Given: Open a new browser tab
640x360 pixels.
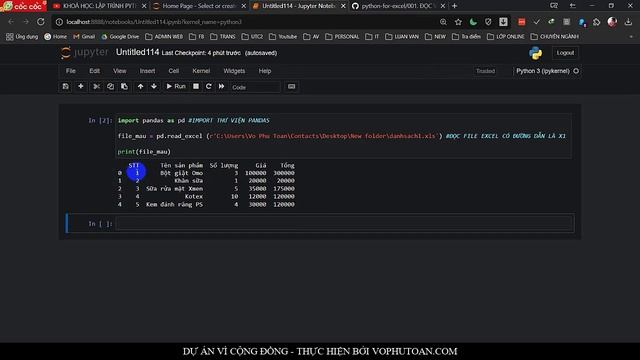Looking at the screenshot, I should coord(455,6).
